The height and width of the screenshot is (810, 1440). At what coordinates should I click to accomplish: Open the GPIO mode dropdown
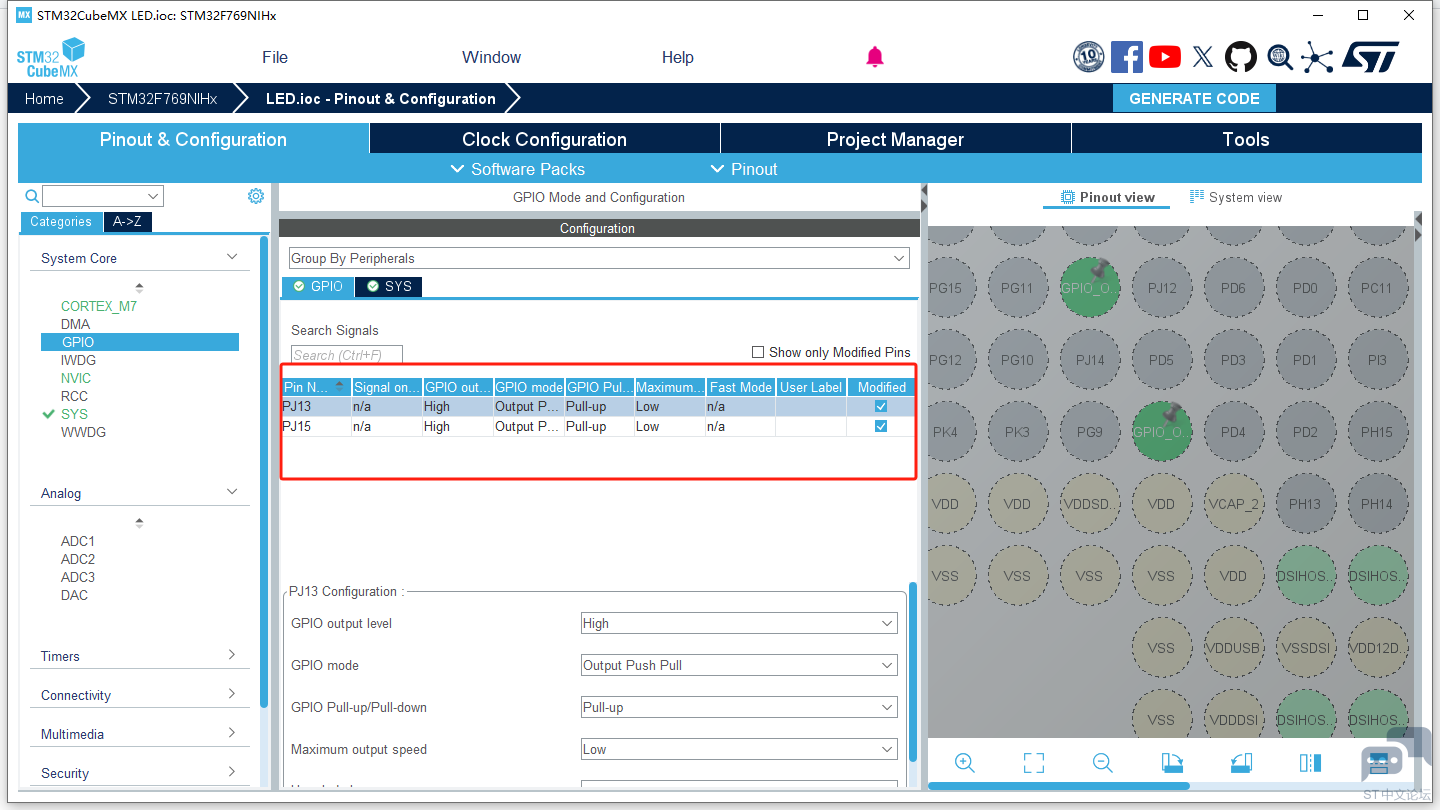(x=739, y=665)
